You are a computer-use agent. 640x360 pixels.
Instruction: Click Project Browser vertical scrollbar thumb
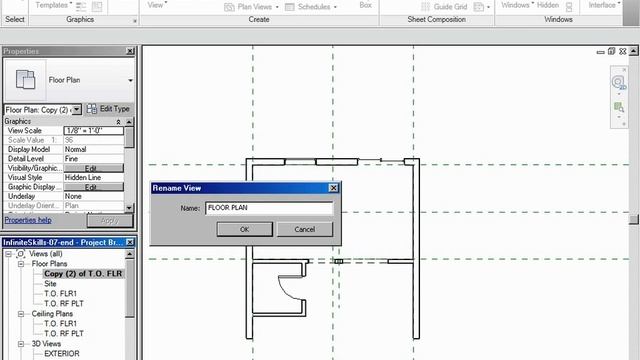[129, 289]
